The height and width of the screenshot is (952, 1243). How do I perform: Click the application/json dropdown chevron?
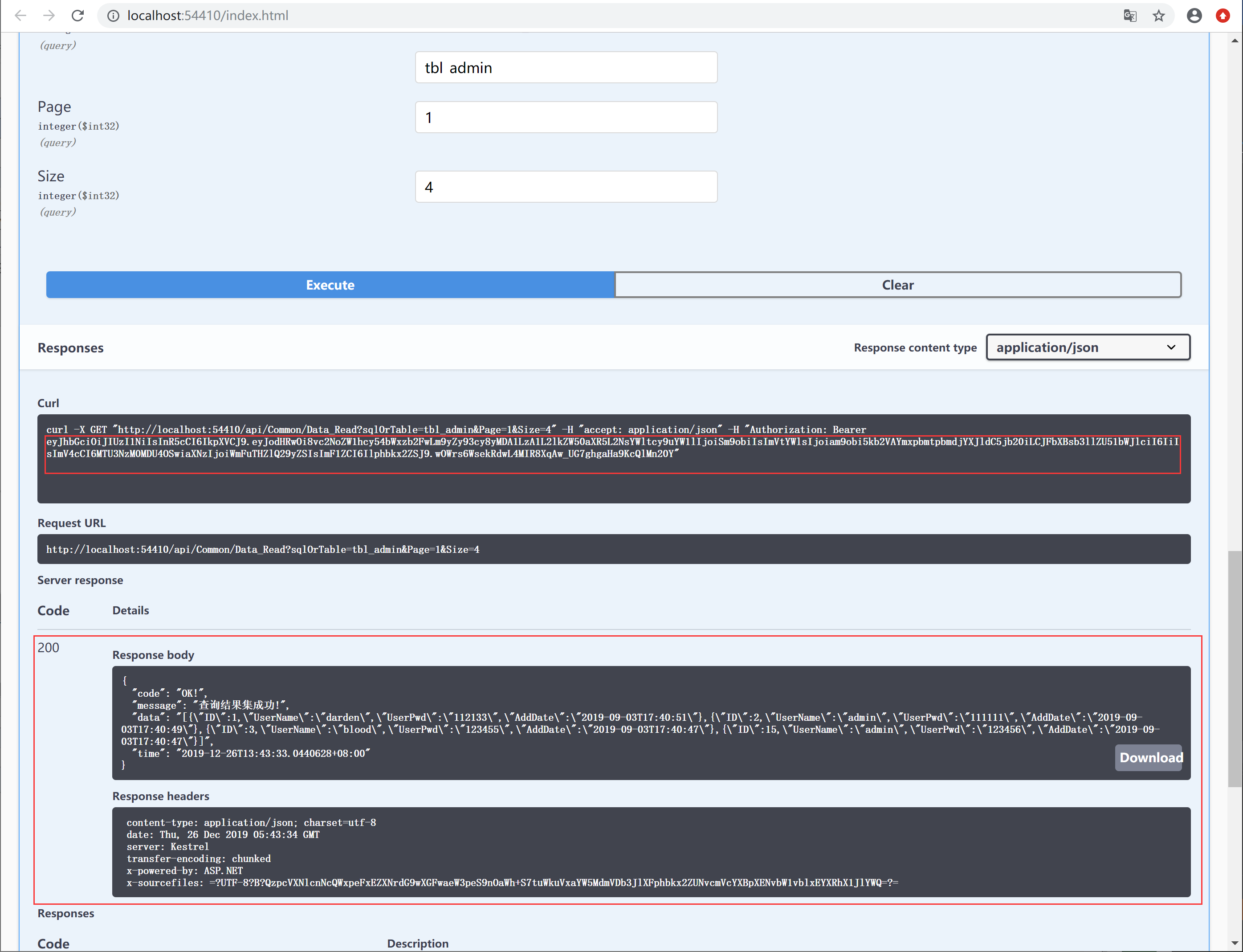click(x=1171, y=347)
